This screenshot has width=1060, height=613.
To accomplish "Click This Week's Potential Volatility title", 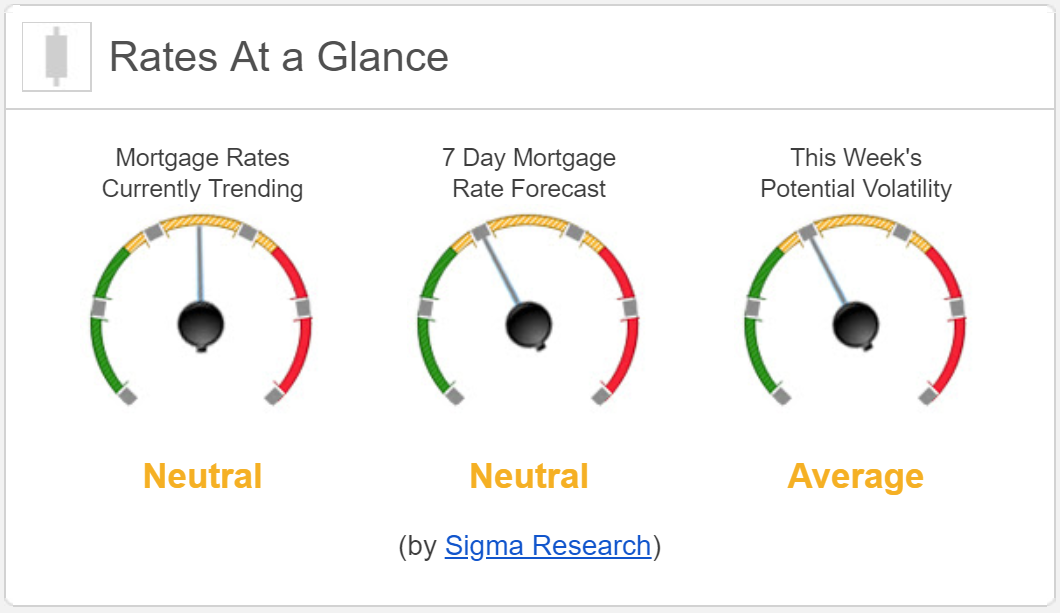I will pos(856,173).
